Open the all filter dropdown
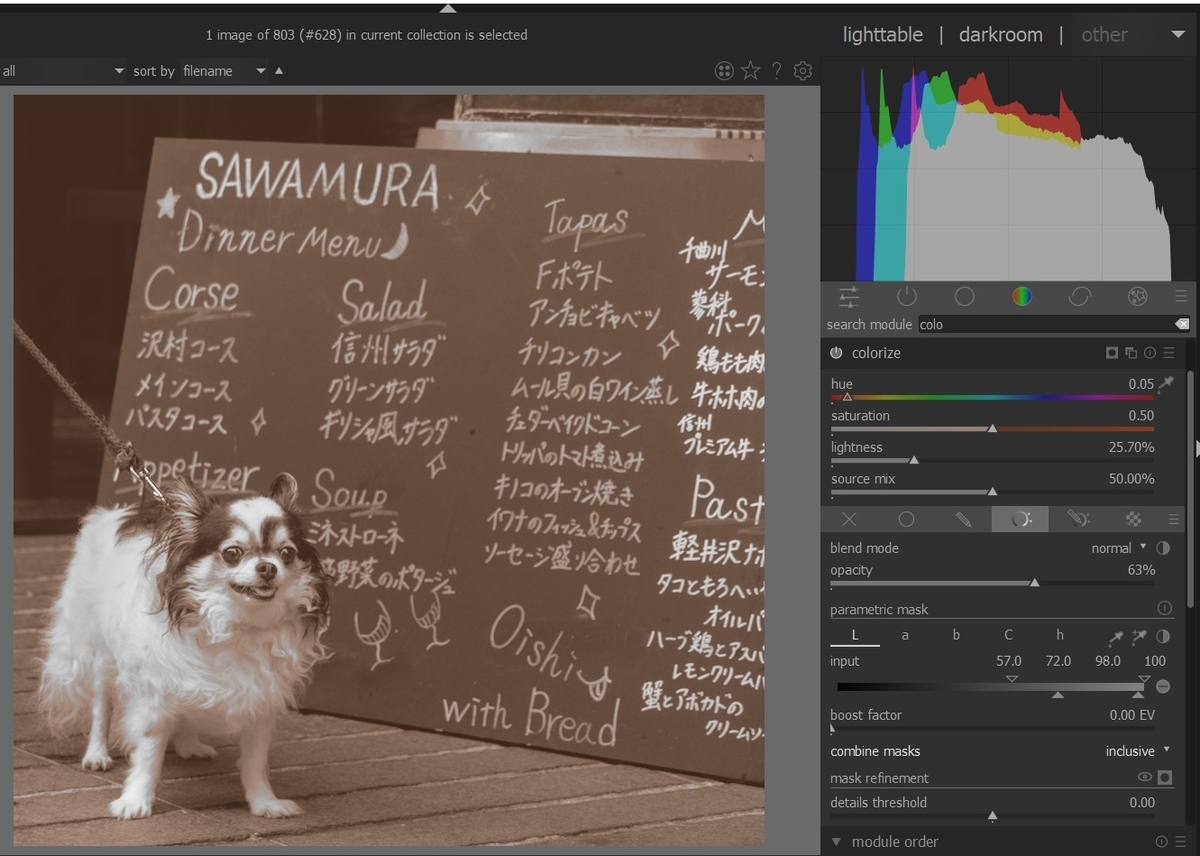Viewport: 1200px width, 856px height. point(64,71)
